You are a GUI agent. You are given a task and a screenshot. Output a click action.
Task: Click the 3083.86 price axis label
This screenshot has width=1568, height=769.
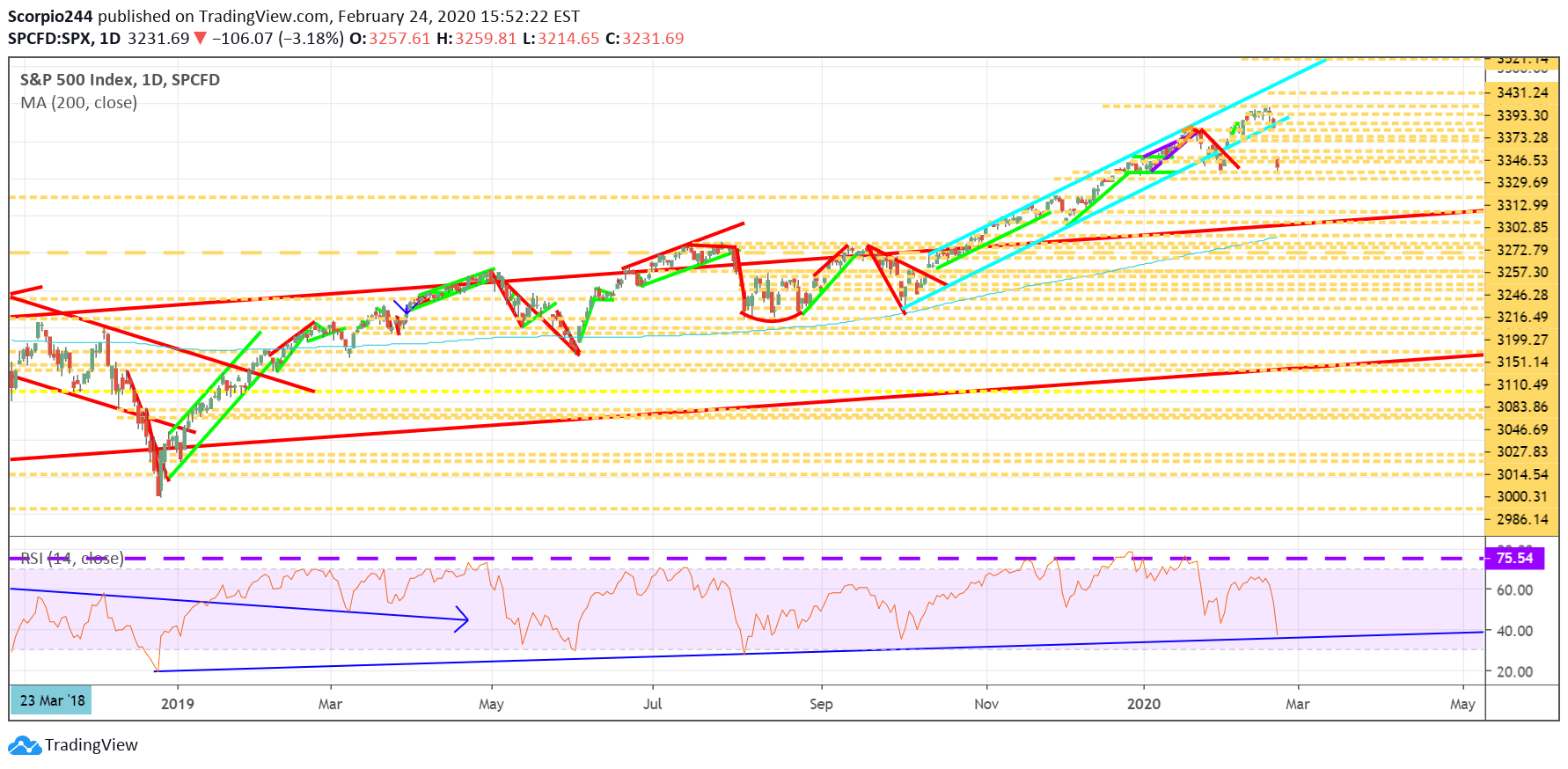(1522, 406)
